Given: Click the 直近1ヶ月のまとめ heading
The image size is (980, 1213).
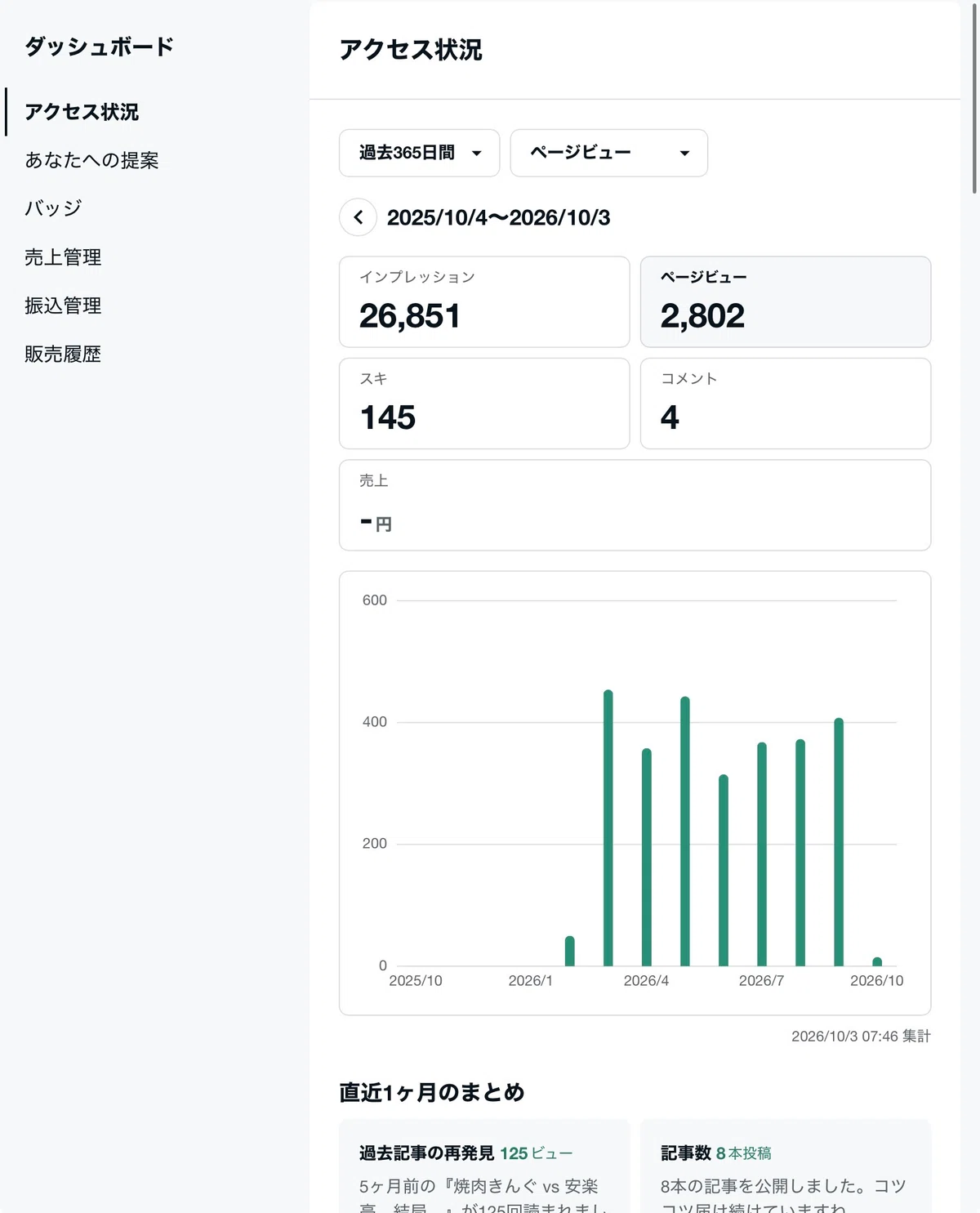Looking at the screenshot, I should click(x=432, y=1092).
